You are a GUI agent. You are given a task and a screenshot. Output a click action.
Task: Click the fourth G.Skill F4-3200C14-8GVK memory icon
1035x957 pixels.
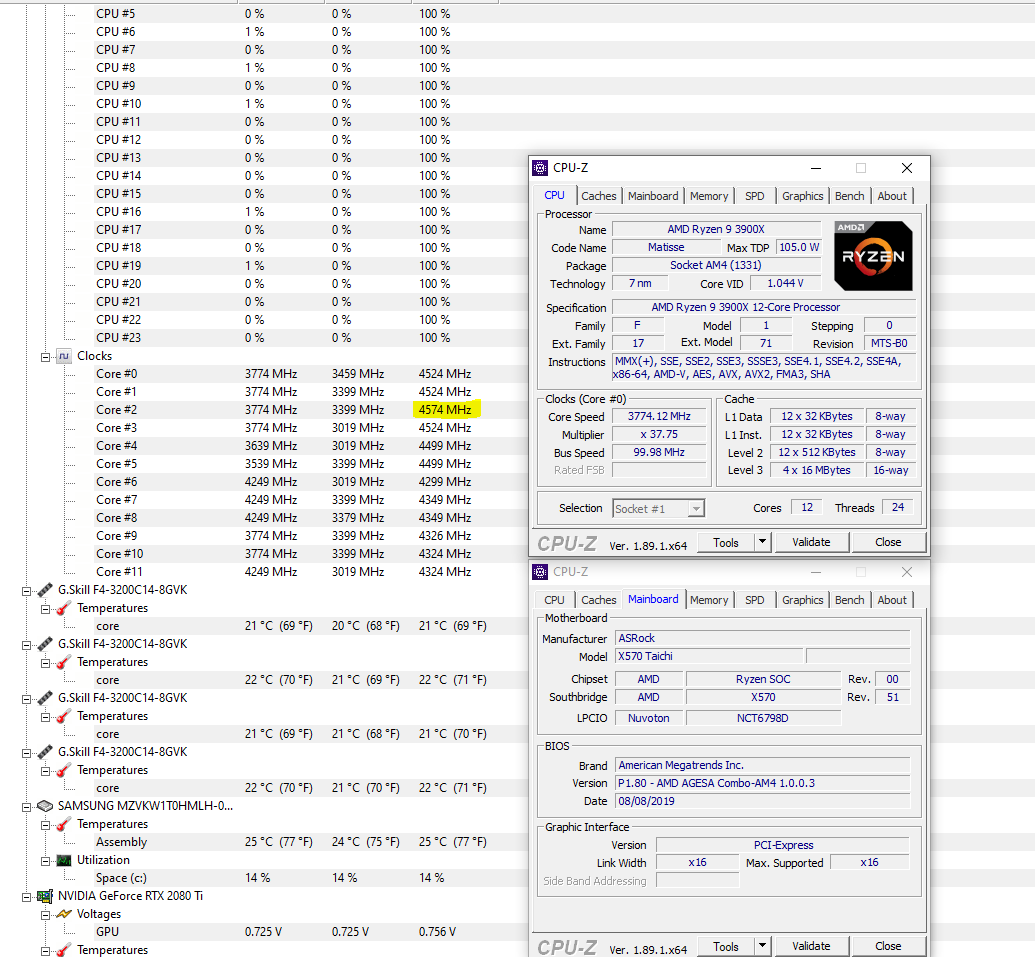(45, 752)
